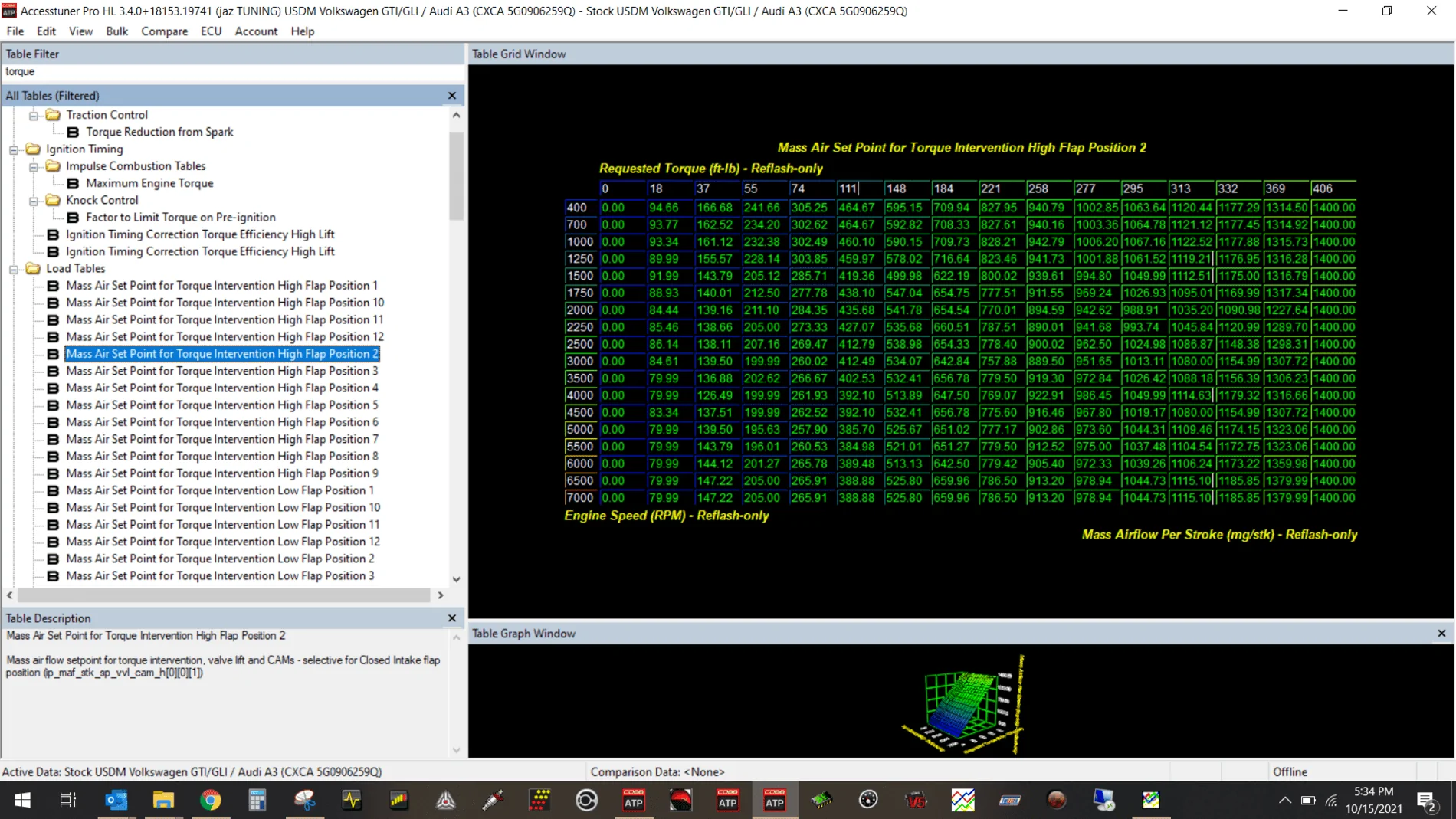This screenshot has width=1456, height=819.
Task: Select High Flap Position 12 table
Action: [225, 337]
